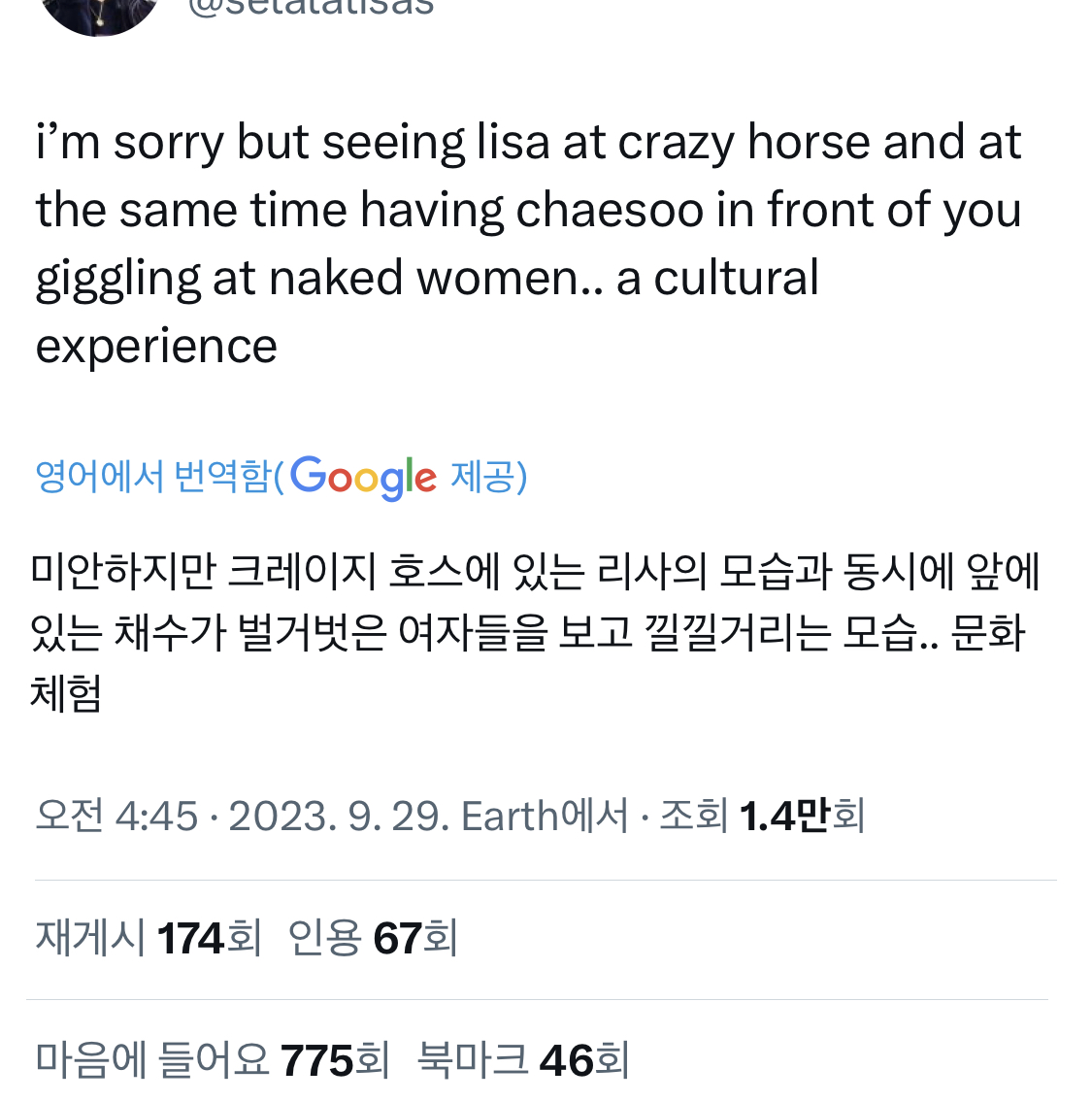Click the English tweet text starting 'i'm sorry'
This screenshot has width=1092, height=1102.
(528, 243)
